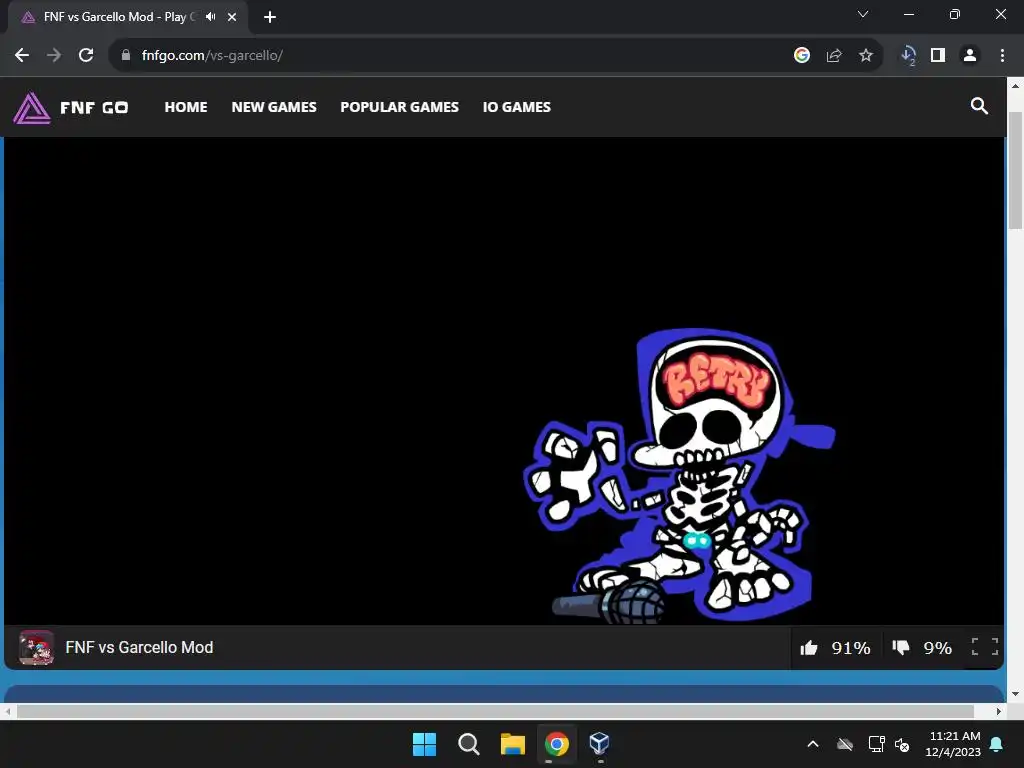Image resolution: width=1024 pixels, height=768 pixels.
Task: Expand the system tray hidden icons
Action: tap(813, 744)
